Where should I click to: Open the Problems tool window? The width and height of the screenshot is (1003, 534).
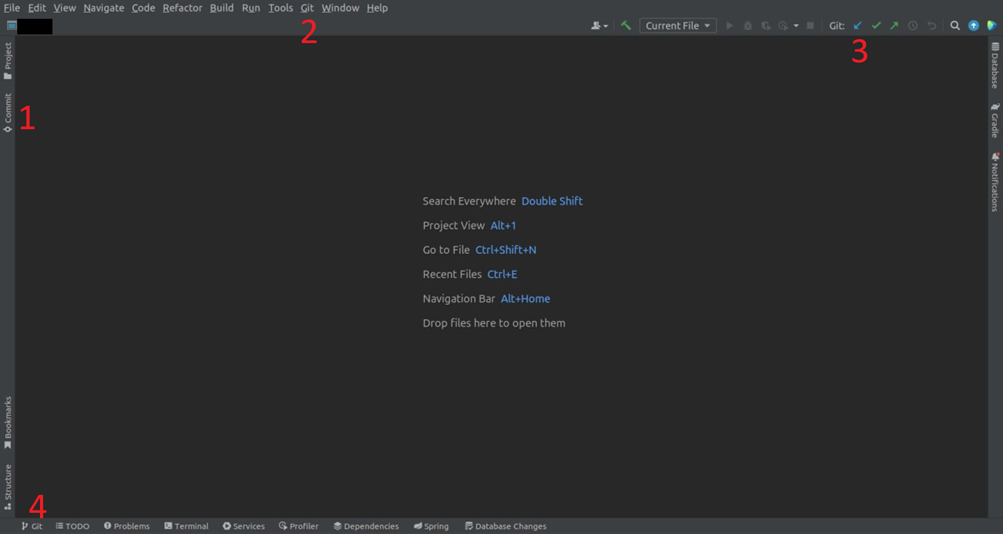127,526
